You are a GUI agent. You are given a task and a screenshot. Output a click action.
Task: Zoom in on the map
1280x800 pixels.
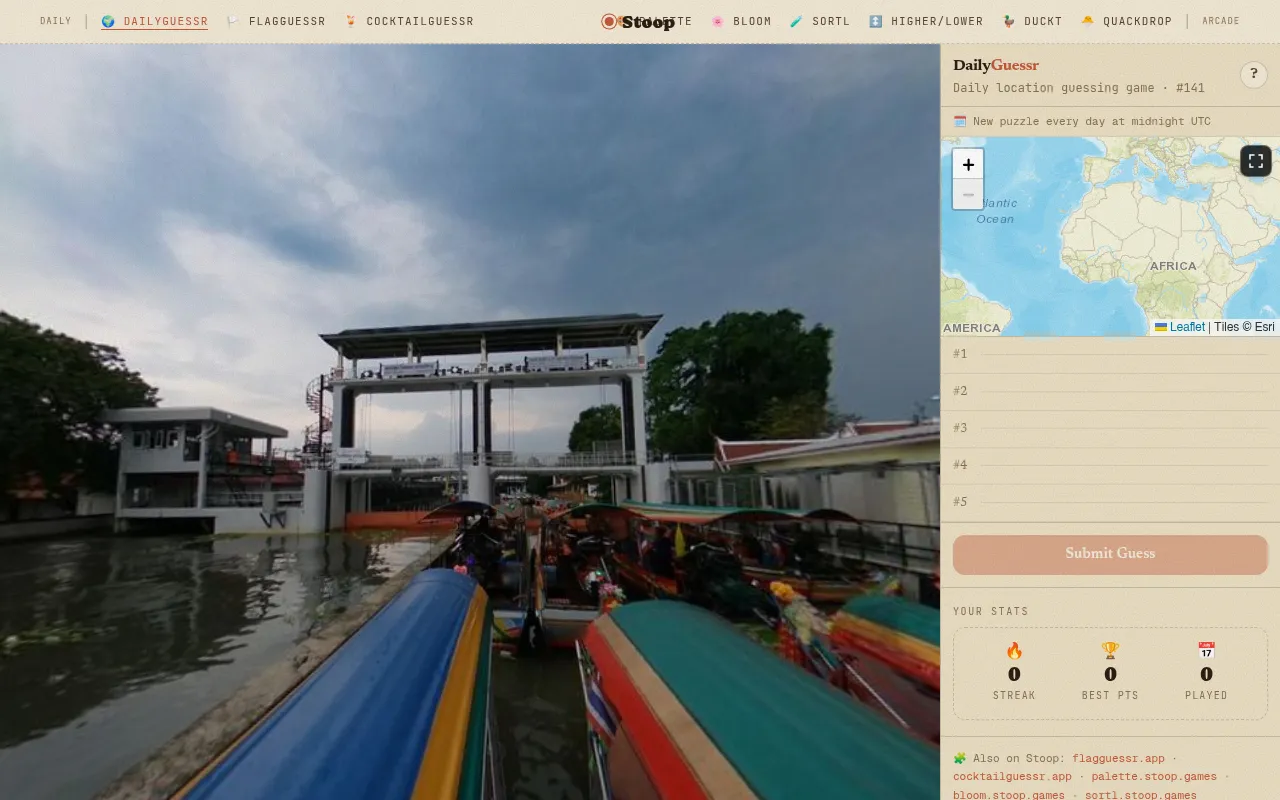pos(968,164)
